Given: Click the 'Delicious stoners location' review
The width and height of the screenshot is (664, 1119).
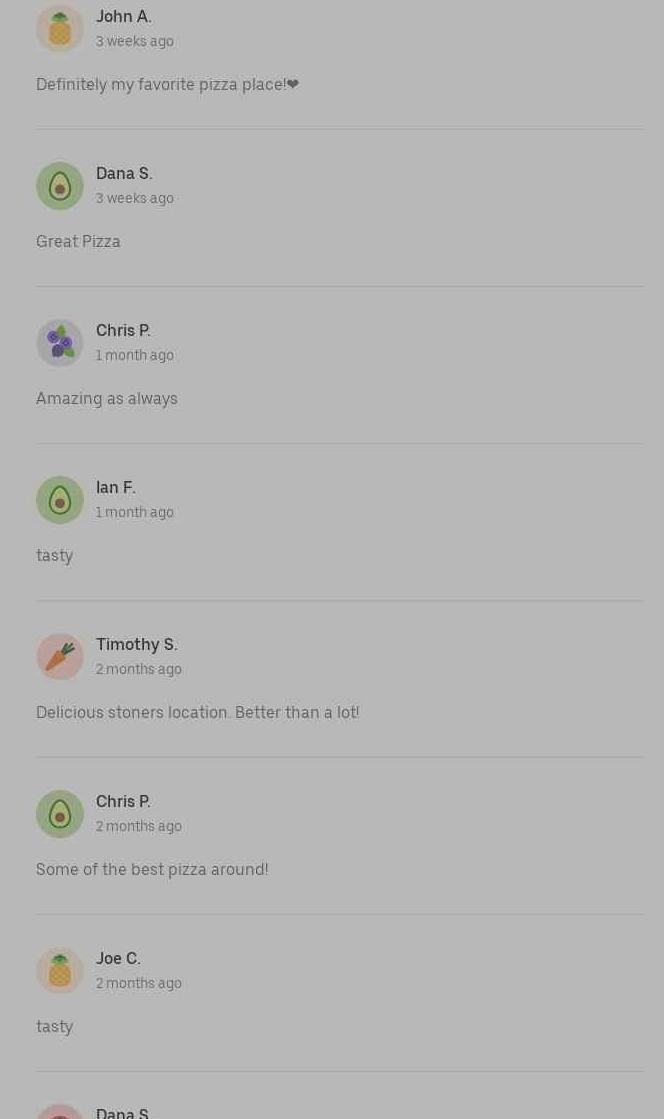Looking at the screenshot, I should click(x=197, y=712).
